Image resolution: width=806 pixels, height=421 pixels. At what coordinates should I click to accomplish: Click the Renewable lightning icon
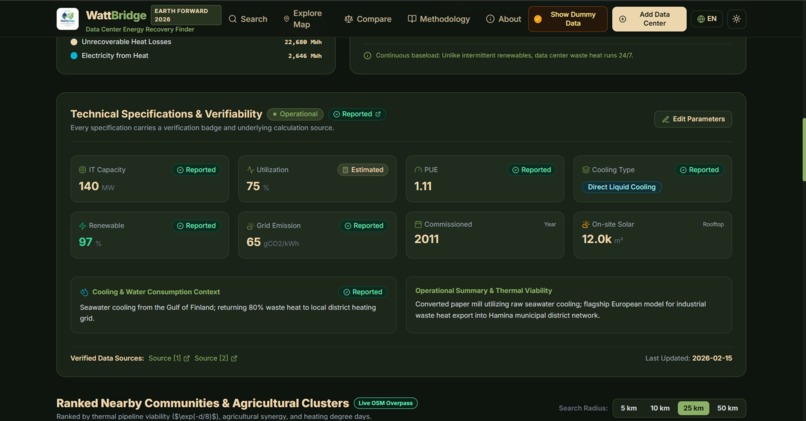click(82, 226)
